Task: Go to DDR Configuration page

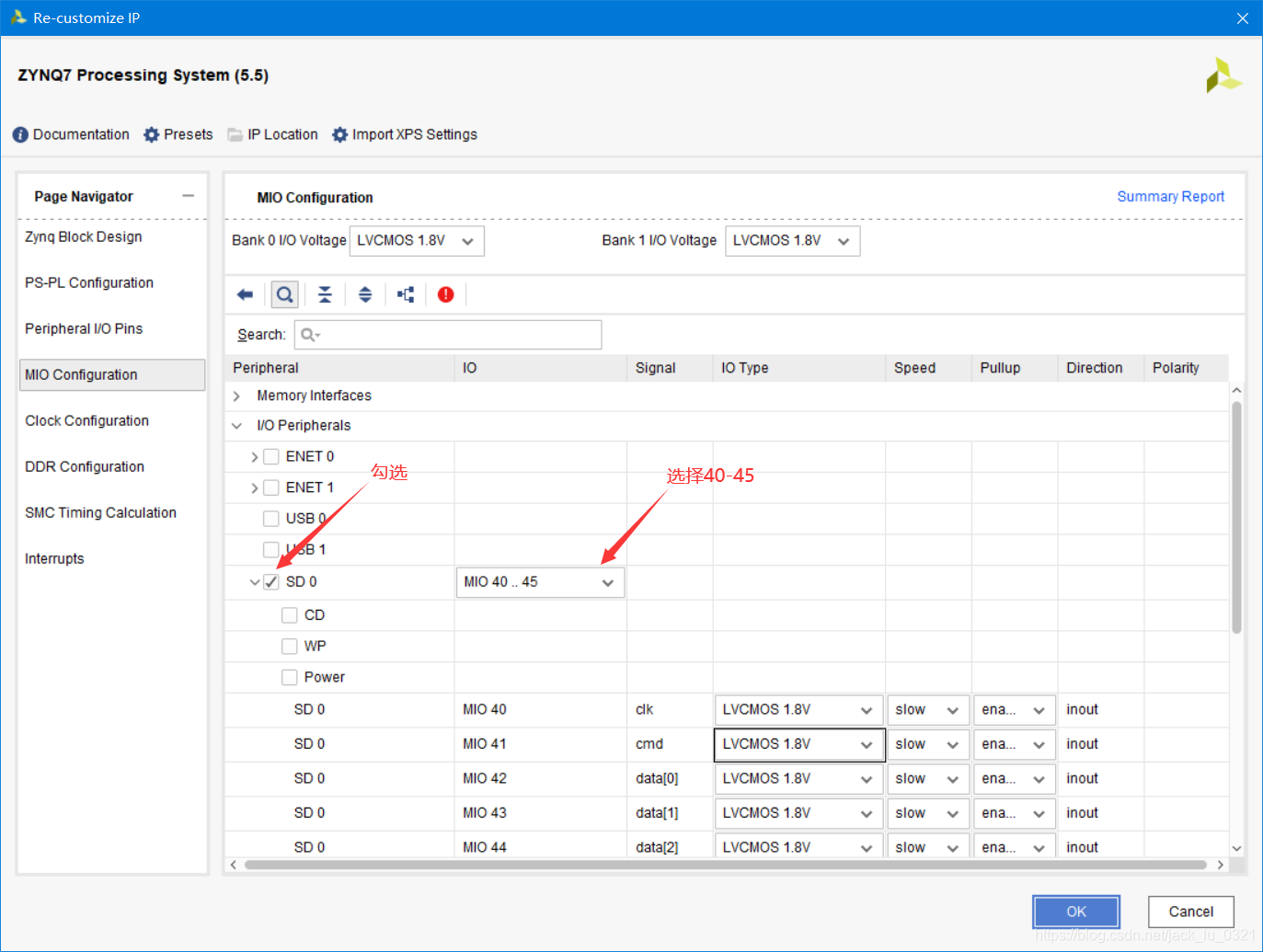Action: 85,466
